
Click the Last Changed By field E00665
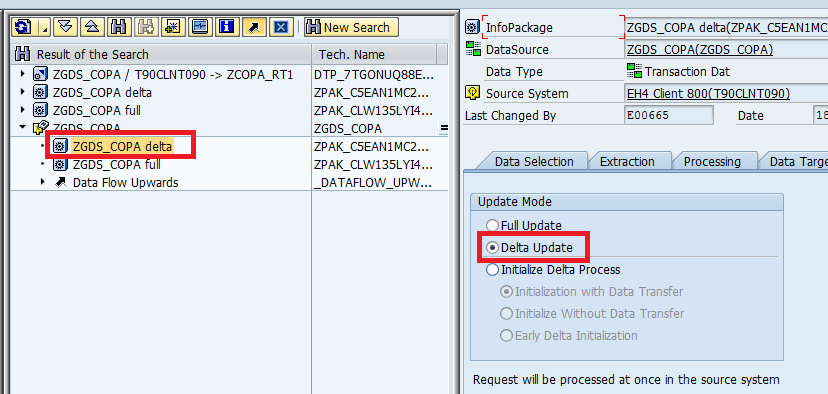pos(669,115)
